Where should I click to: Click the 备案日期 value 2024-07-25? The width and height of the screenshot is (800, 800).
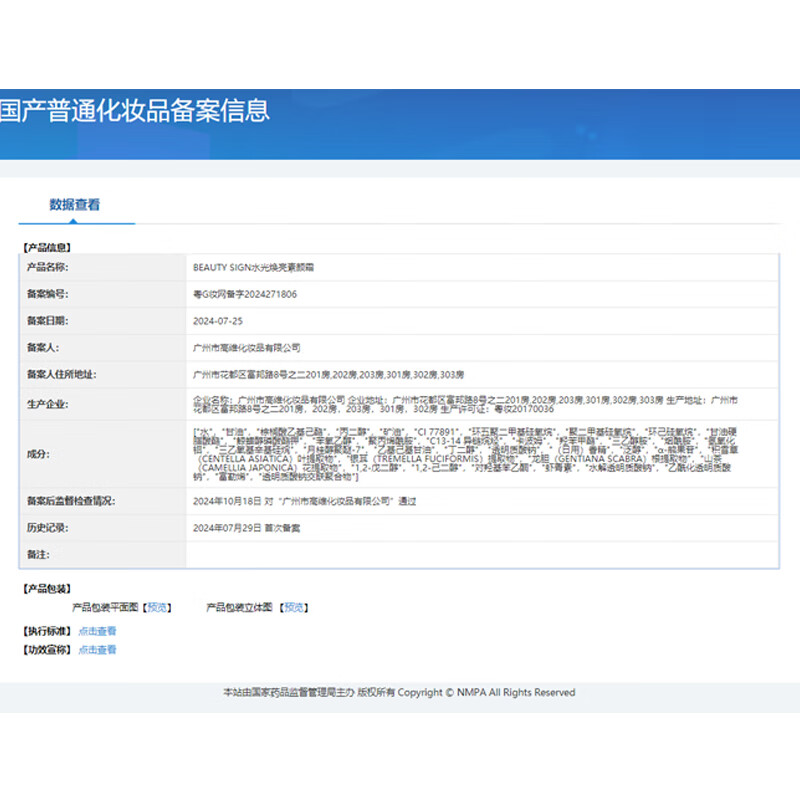pyautogui.click(x=217, y=320)
